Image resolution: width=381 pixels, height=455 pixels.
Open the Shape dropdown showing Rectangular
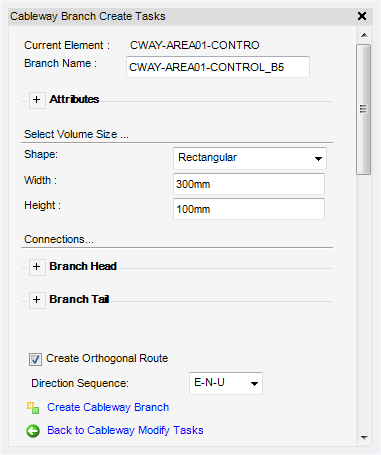coord(250,158)
